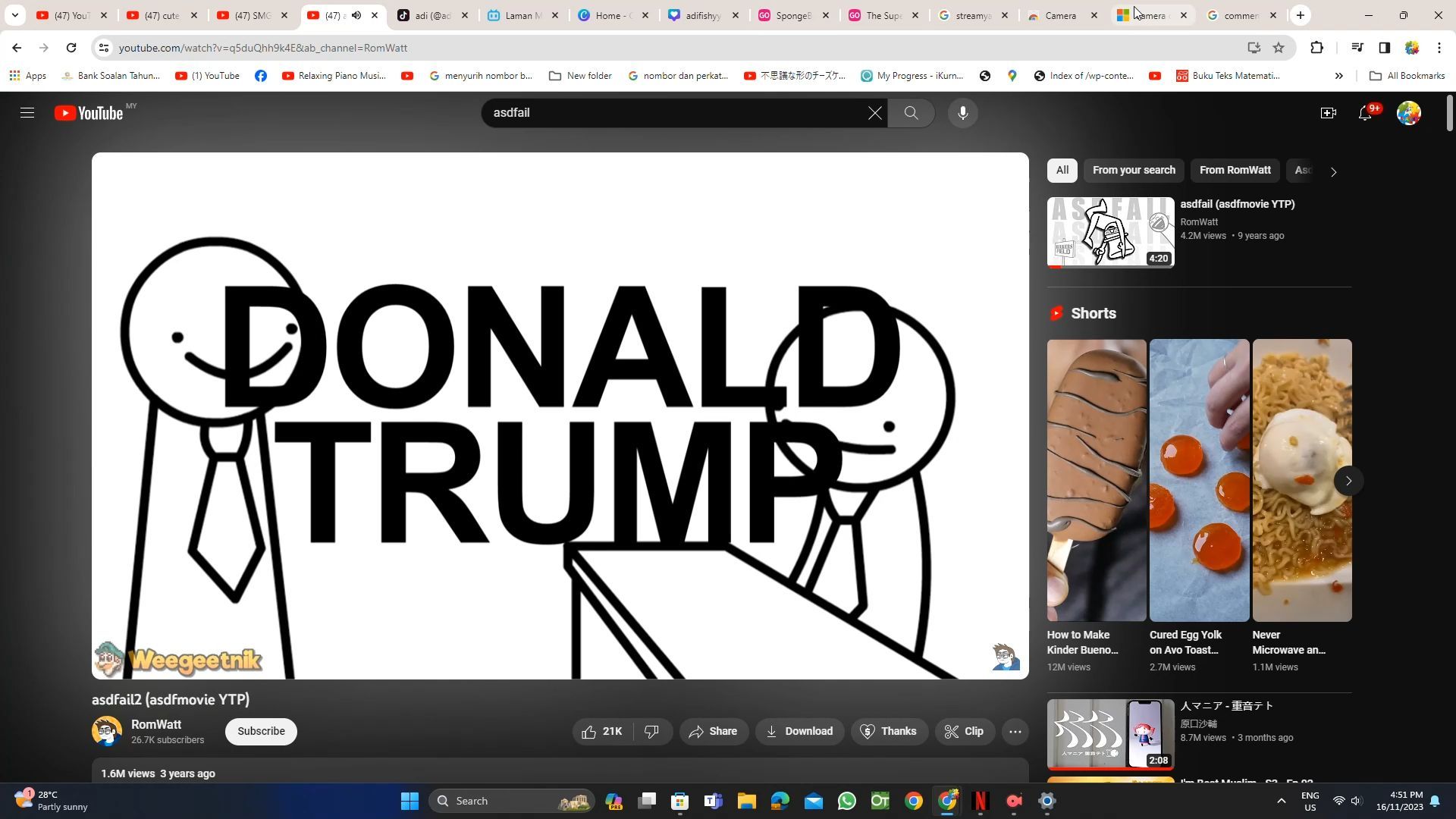
Task: Bookmark this page with the star
Action: (1279, 48)
